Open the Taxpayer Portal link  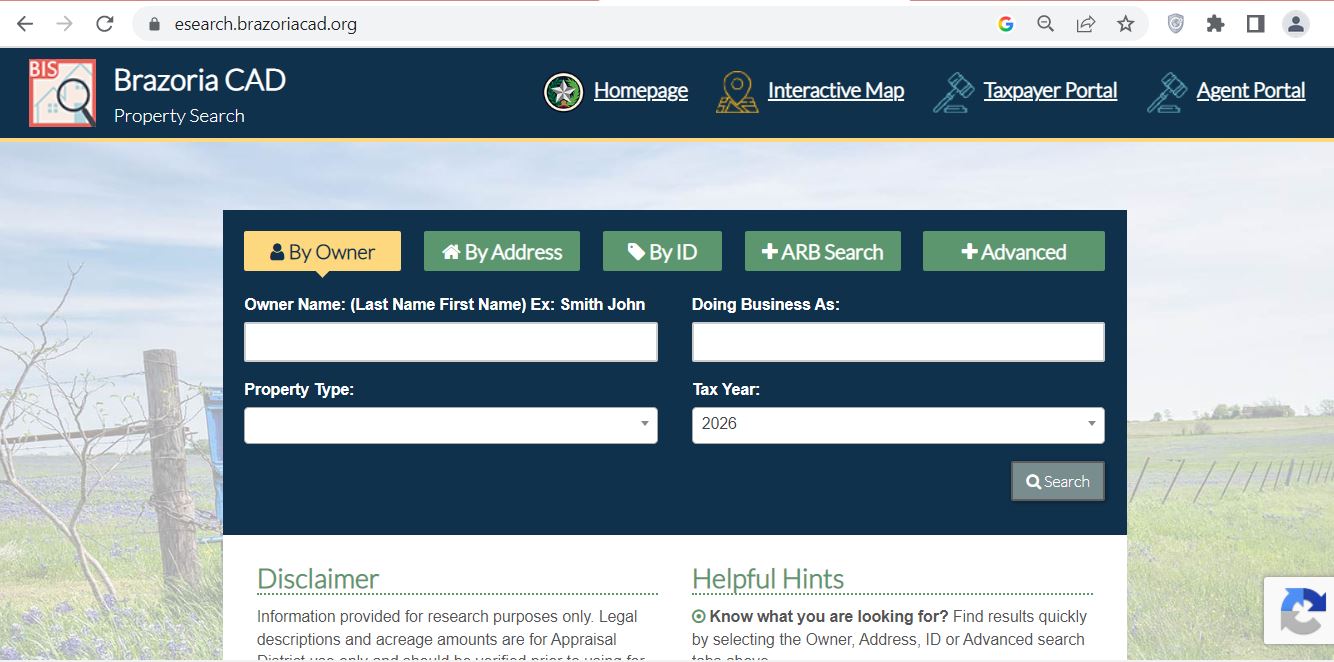click(1051, 91)
